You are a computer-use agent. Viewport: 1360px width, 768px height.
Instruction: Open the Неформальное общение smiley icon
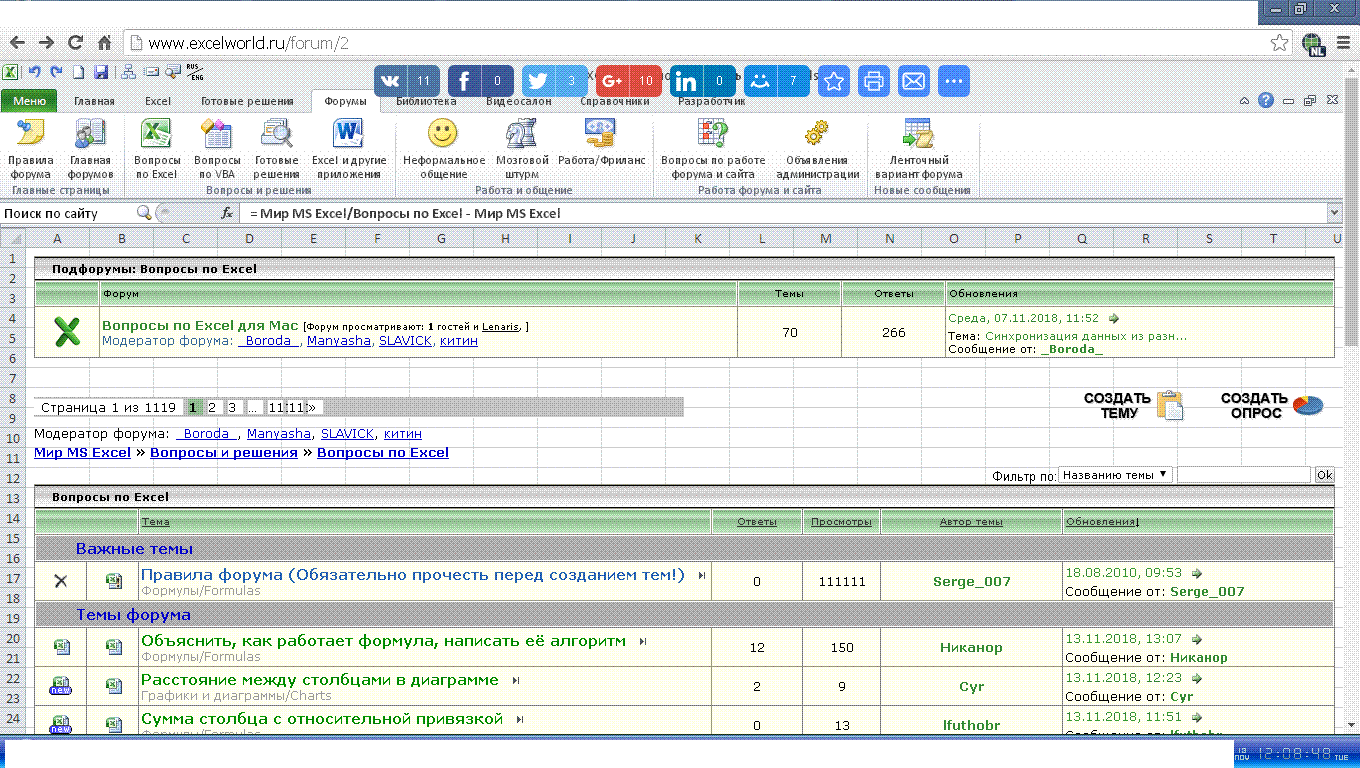pos(443,133)
